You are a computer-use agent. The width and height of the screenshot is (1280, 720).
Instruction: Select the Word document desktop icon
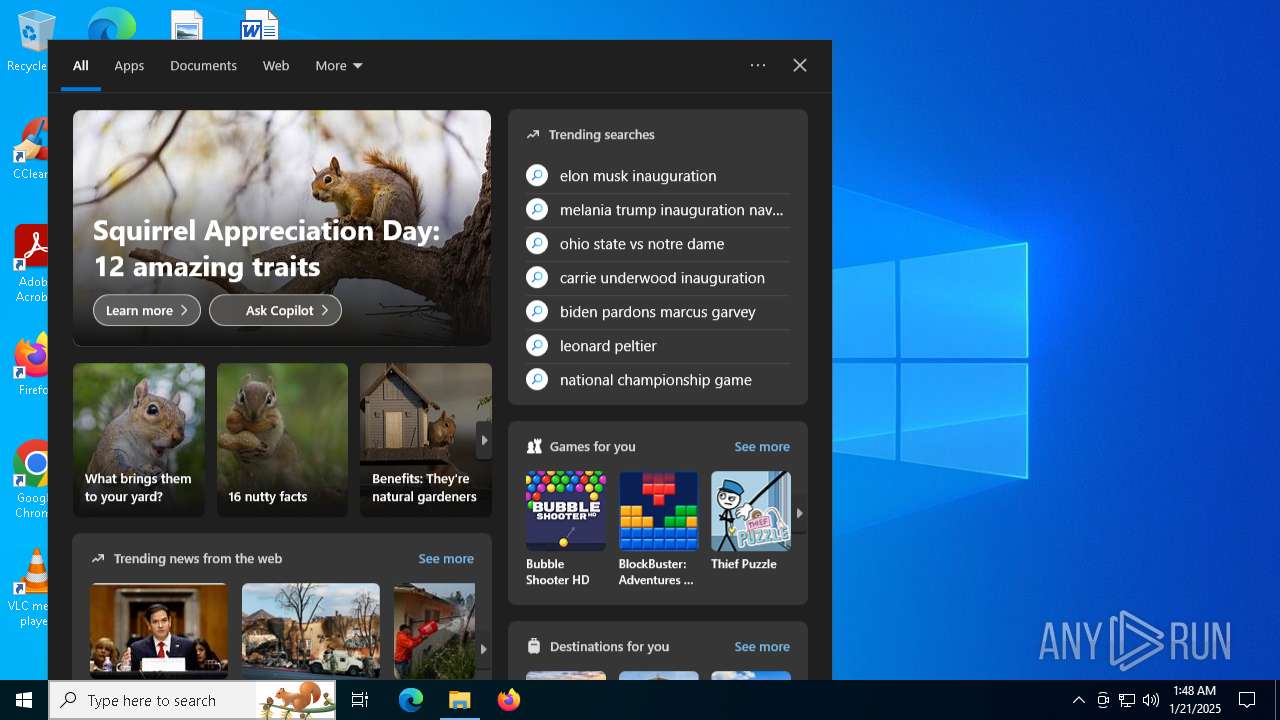[260, 25]
